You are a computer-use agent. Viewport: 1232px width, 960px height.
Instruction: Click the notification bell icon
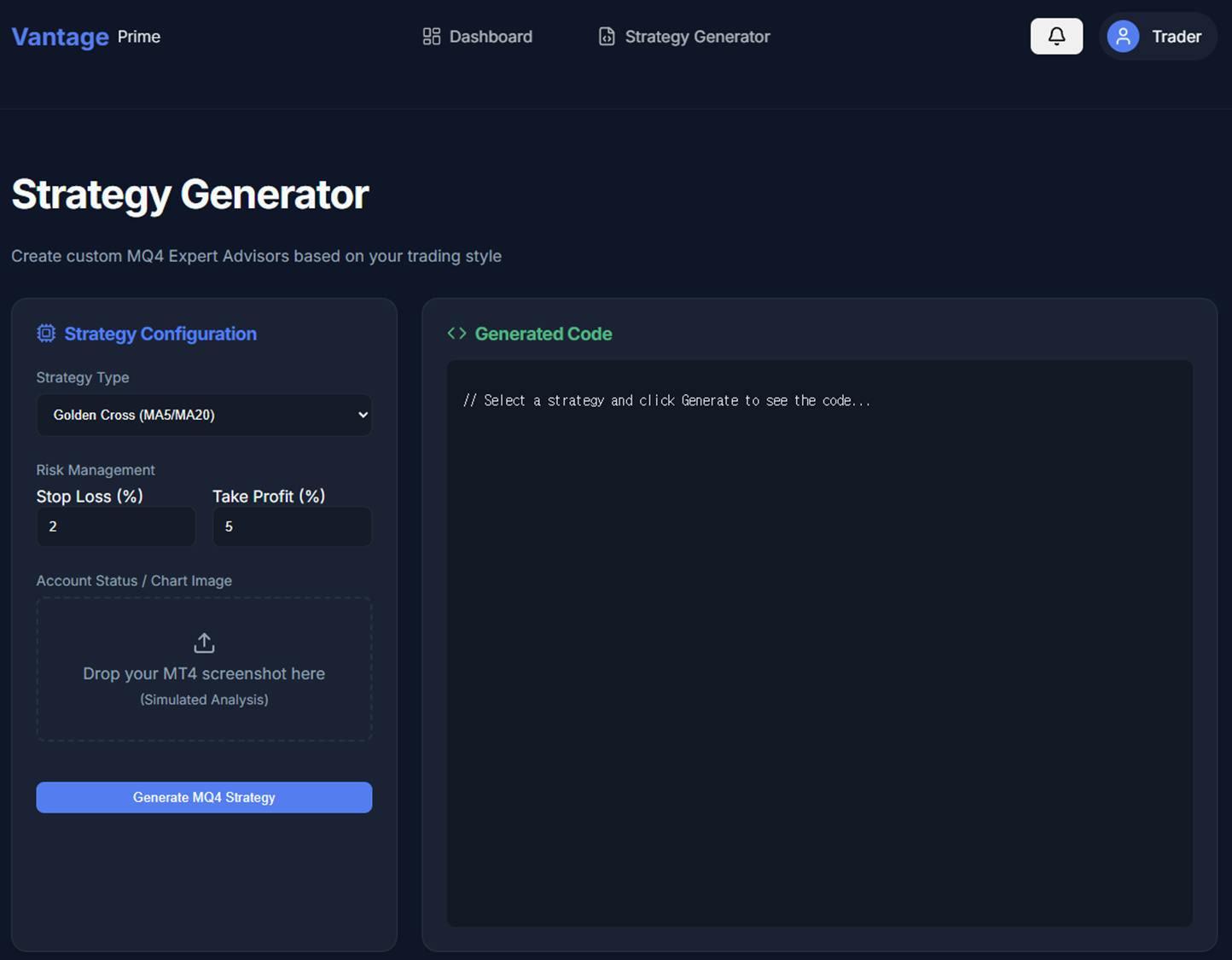click(x=1056, y=36)
